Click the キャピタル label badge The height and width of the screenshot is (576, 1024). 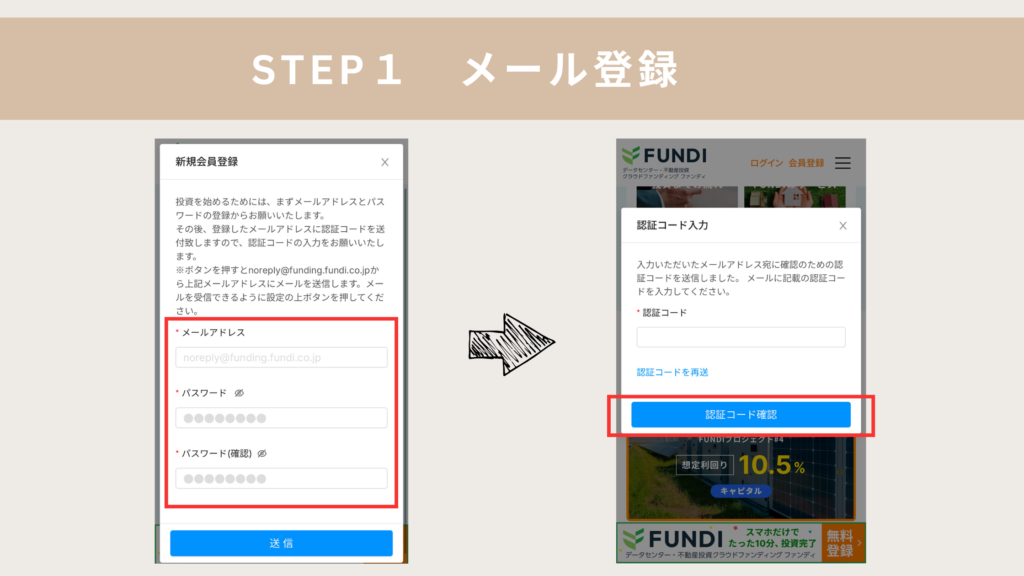tap(741, 491)
